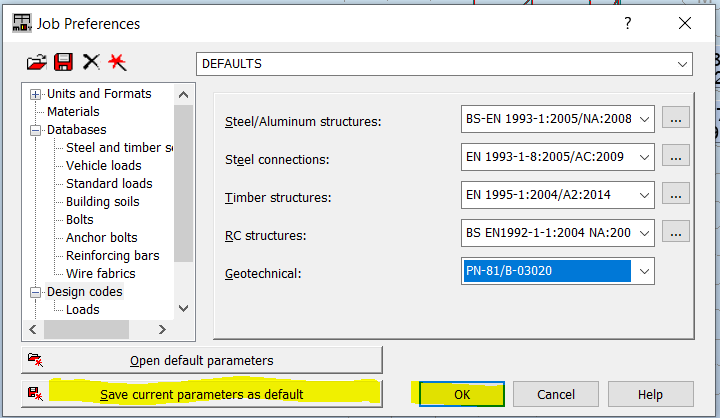Viewport: 720px width, 418px height.
Task: Click the tree vertical scrollbar thumb
Action: pyautogui.click(x=183, y=183)
